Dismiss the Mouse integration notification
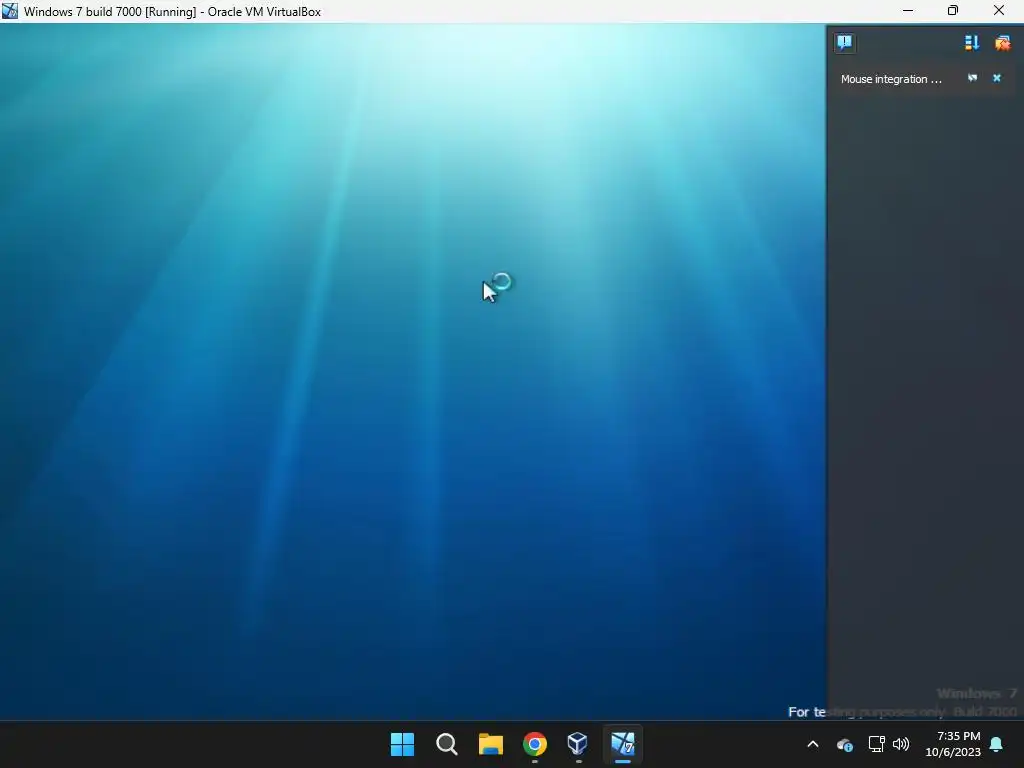1024x768 pixels. tap(997, 78)
